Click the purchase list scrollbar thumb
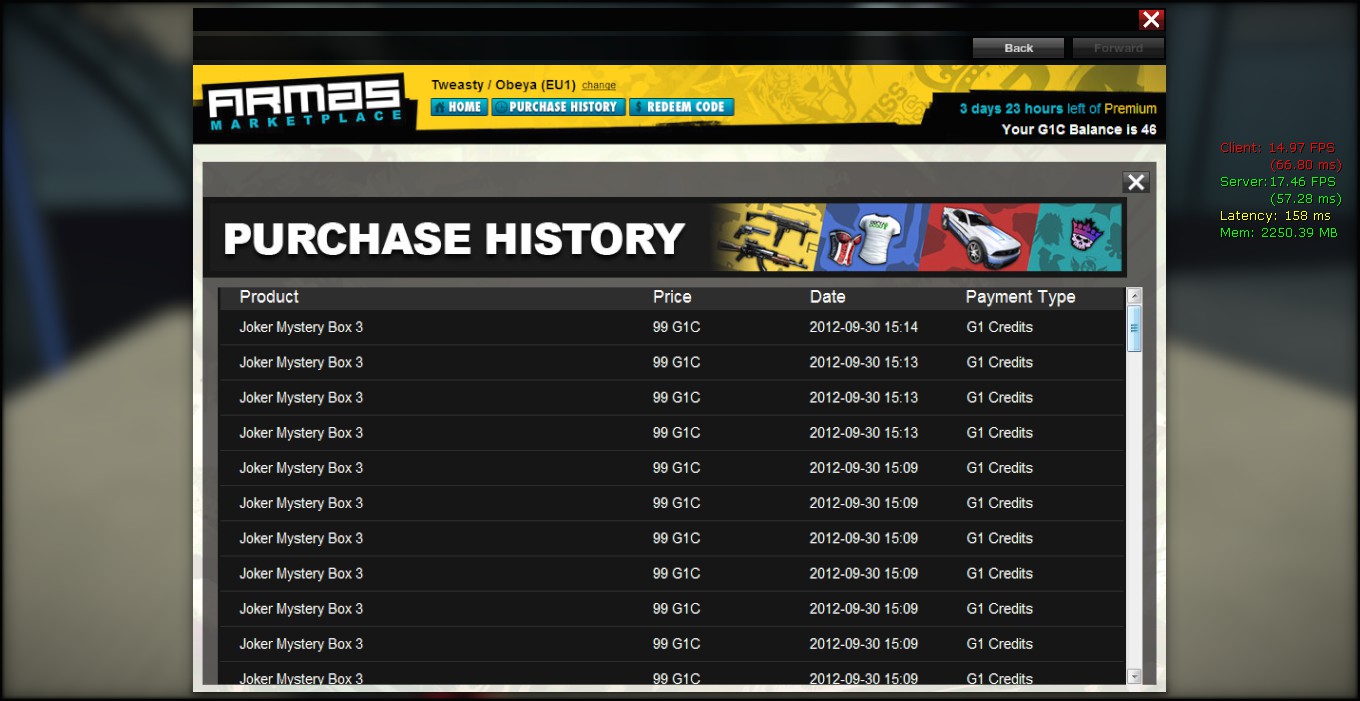Viewport: 1360px width, 701px height. point(1134,329)
